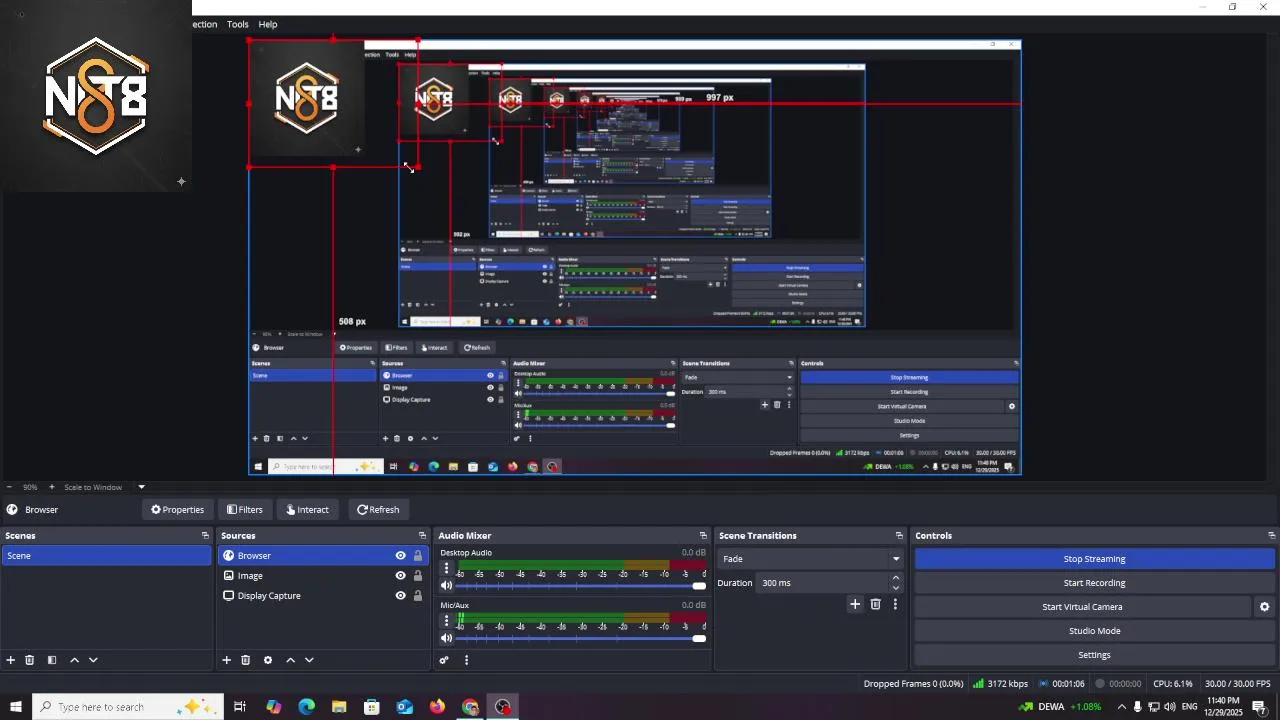Open scene filters icon in Scenes panel

[x=52, y=660]
